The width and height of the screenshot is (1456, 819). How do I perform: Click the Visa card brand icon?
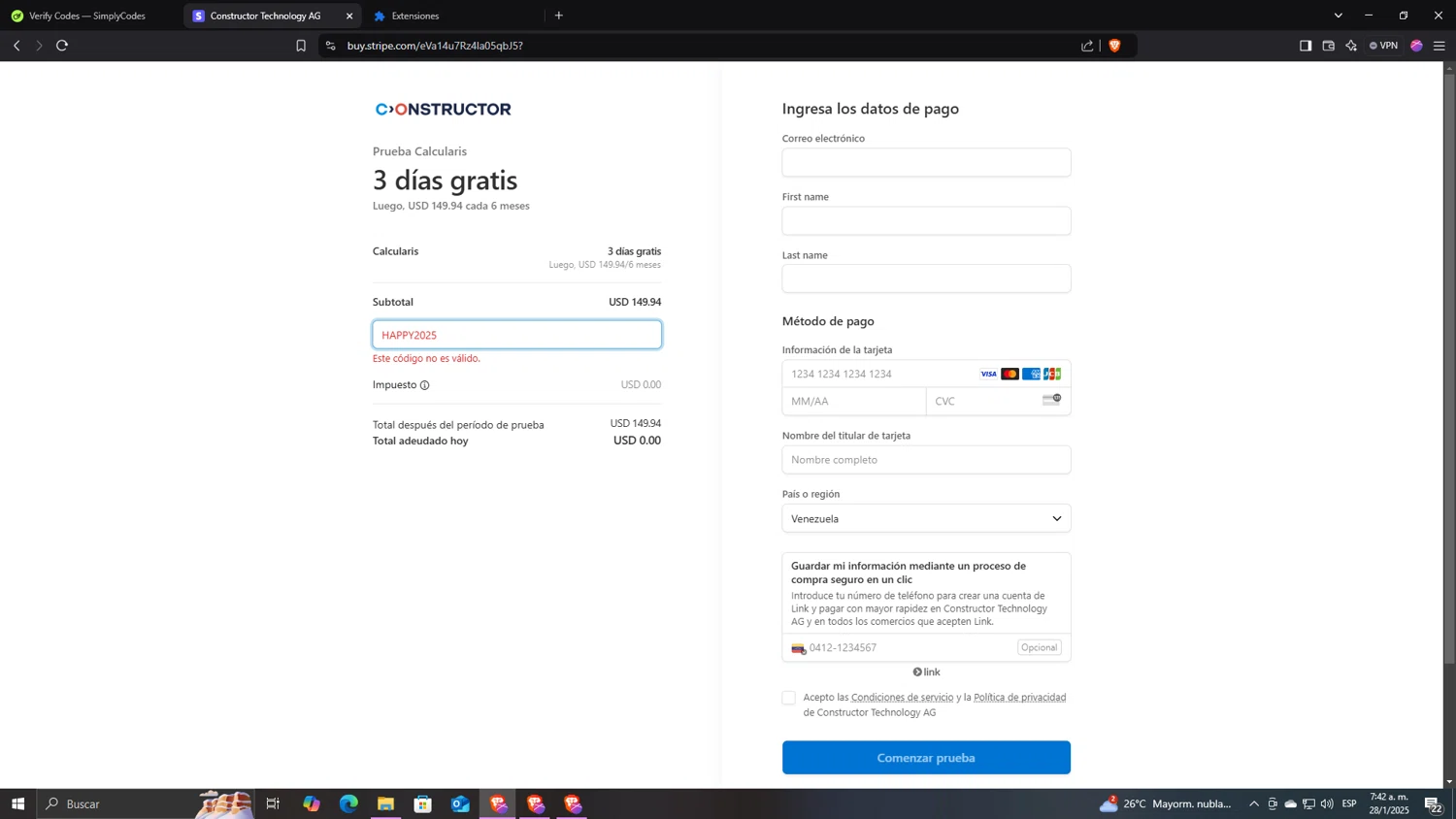988,374
